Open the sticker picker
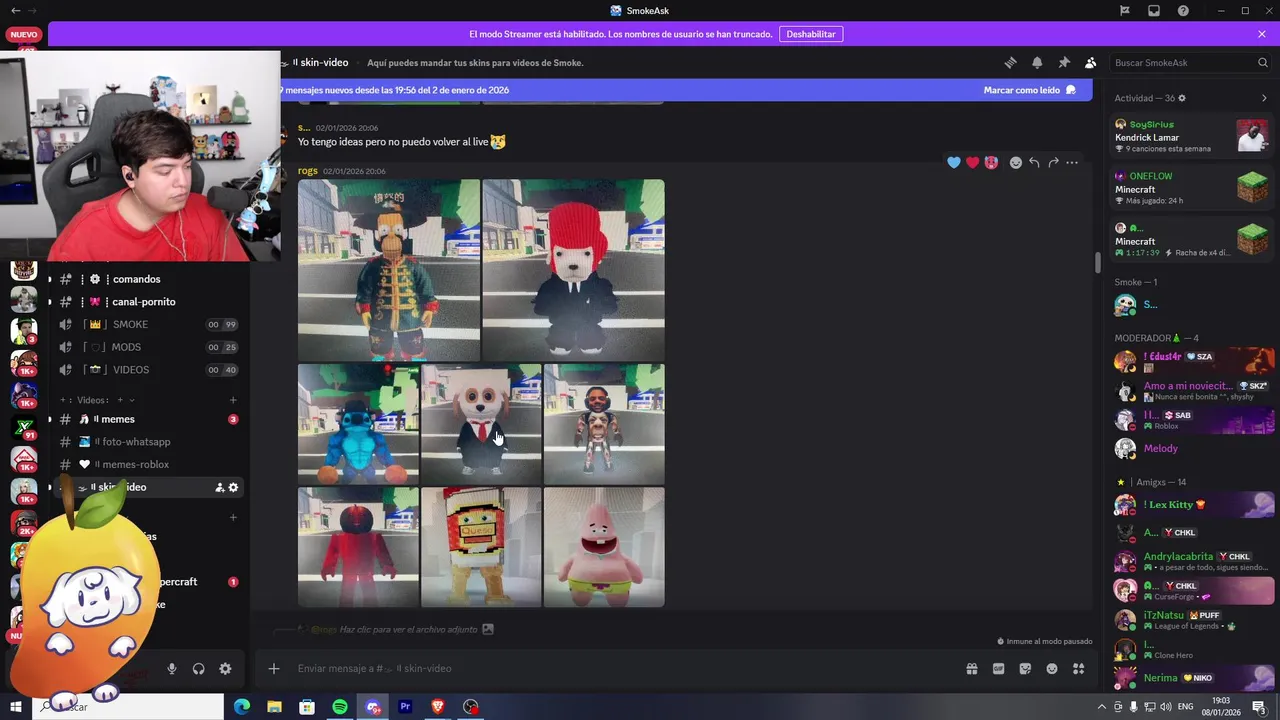Image resolution: width=1280 pixels, height=720 pixels. (1025, 669)
